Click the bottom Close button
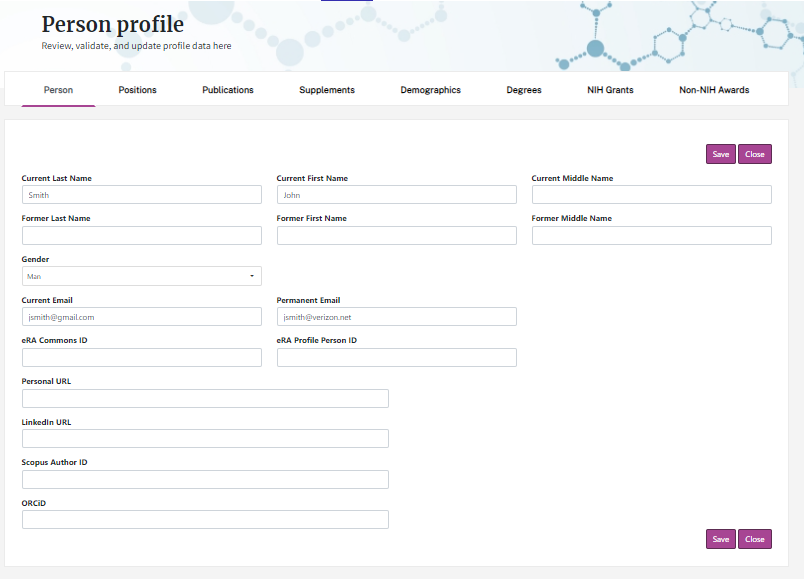The image size is (804, 579). point(755,539)
